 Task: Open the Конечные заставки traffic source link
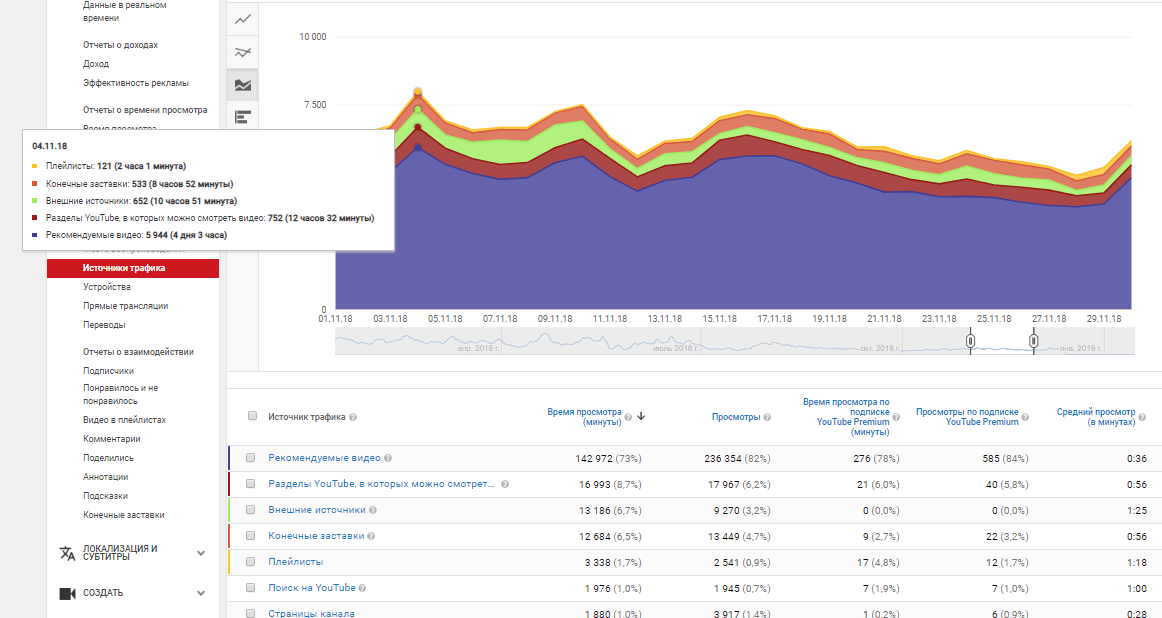click(x=316, y=536)
